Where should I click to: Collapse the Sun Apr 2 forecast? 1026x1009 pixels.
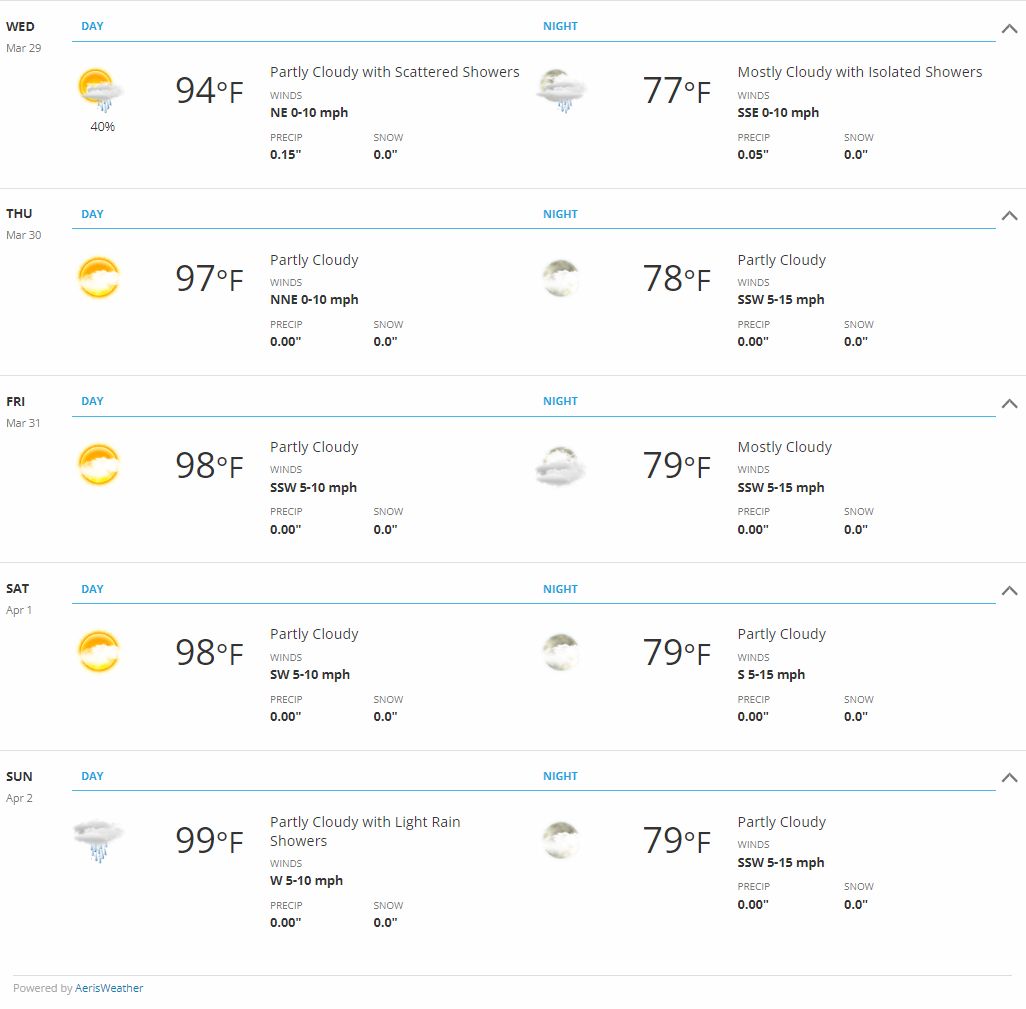tap(1010, 777)
